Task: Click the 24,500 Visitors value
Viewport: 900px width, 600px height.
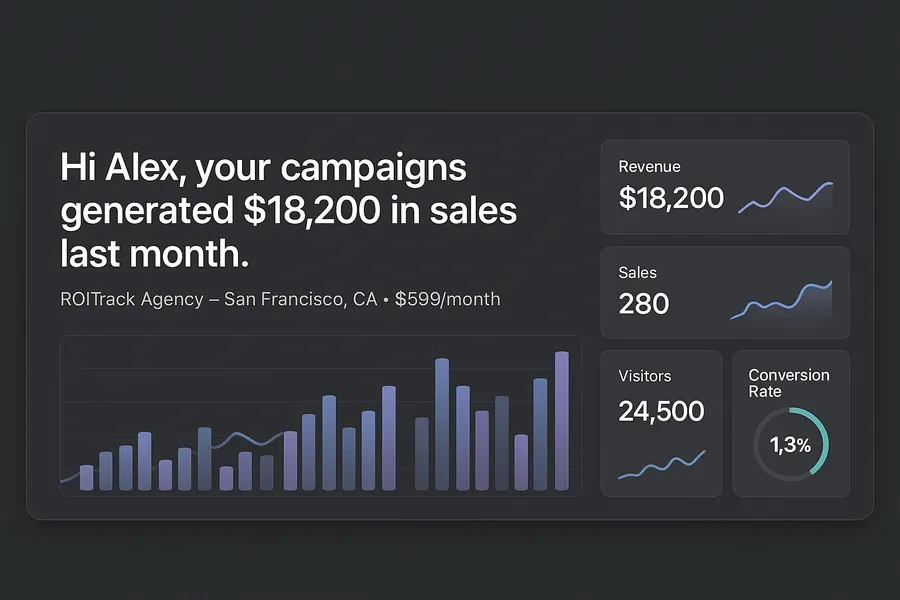Action: pyautogui.click(x=661, y=411)
